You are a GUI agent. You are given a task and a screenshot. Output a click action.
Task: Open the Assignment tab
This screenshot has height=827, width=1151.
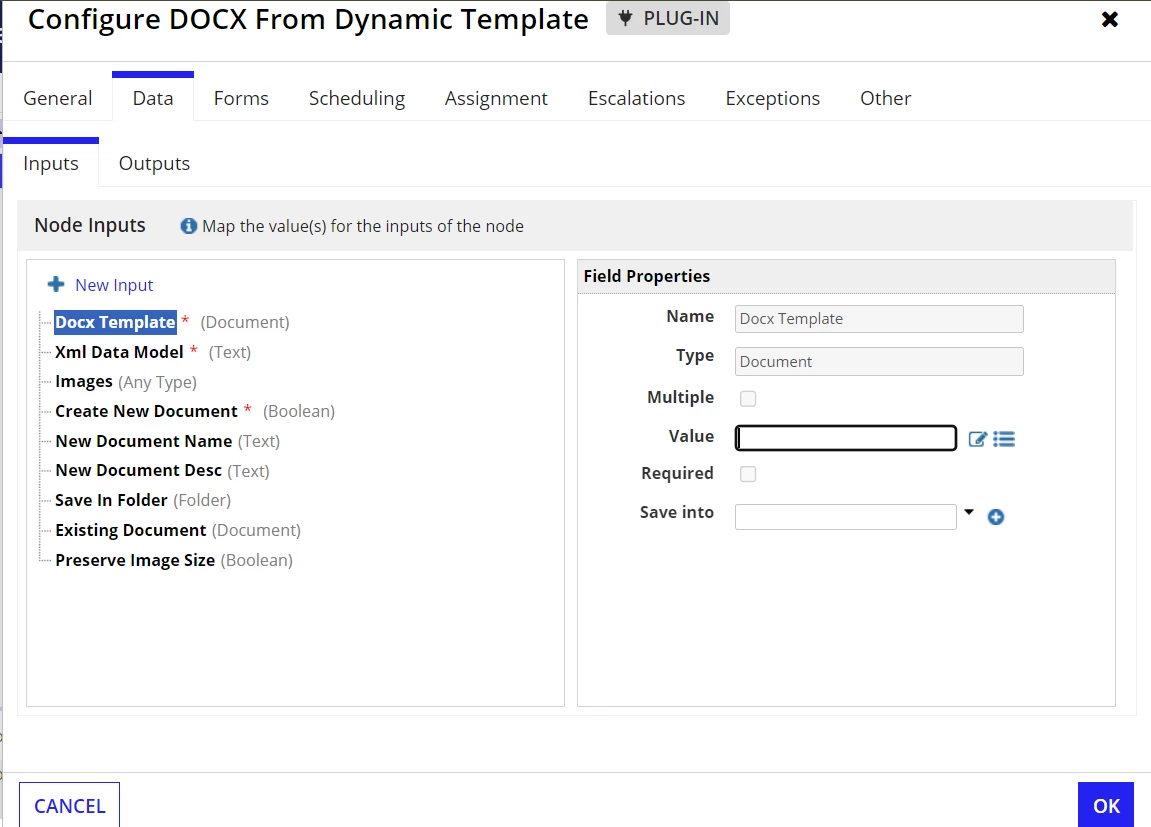pos(496,98)
